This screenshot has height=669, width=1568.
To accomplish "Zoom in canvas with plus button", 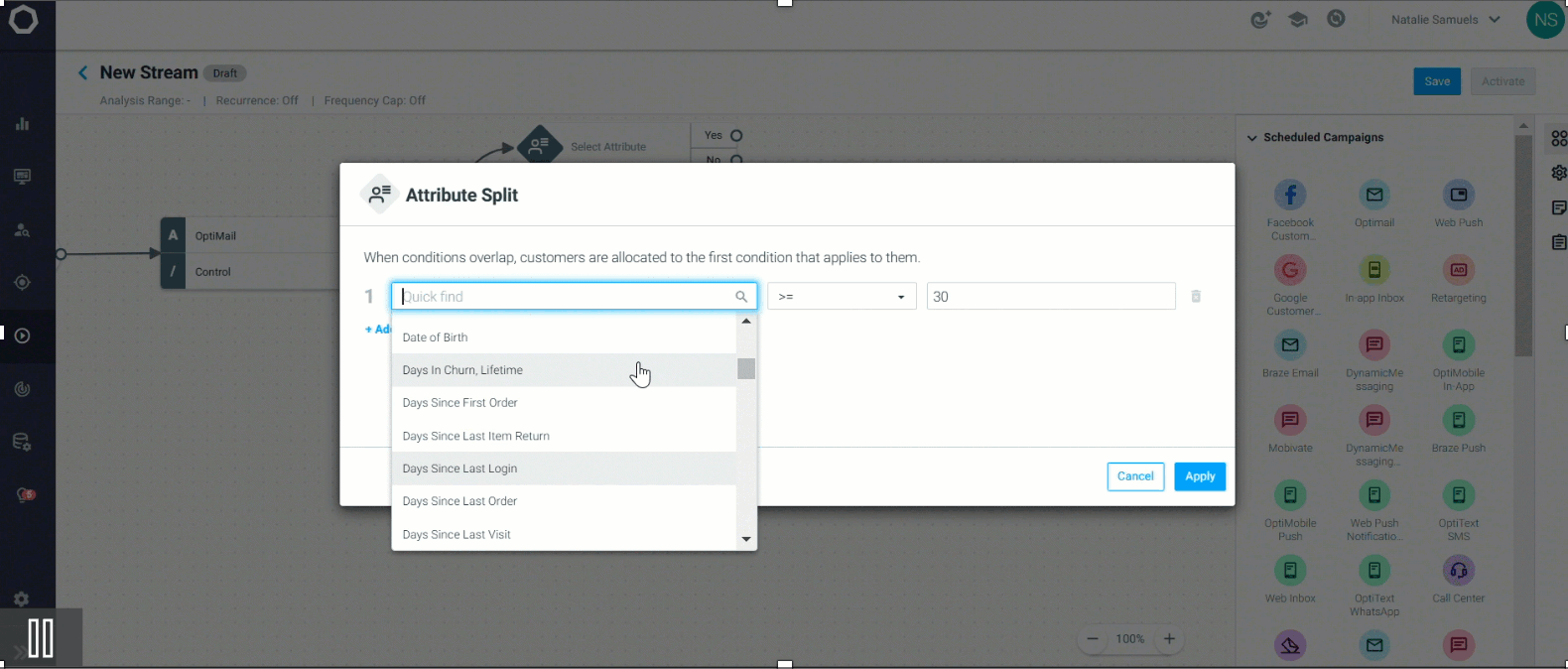I will [x=1169, y=639].
